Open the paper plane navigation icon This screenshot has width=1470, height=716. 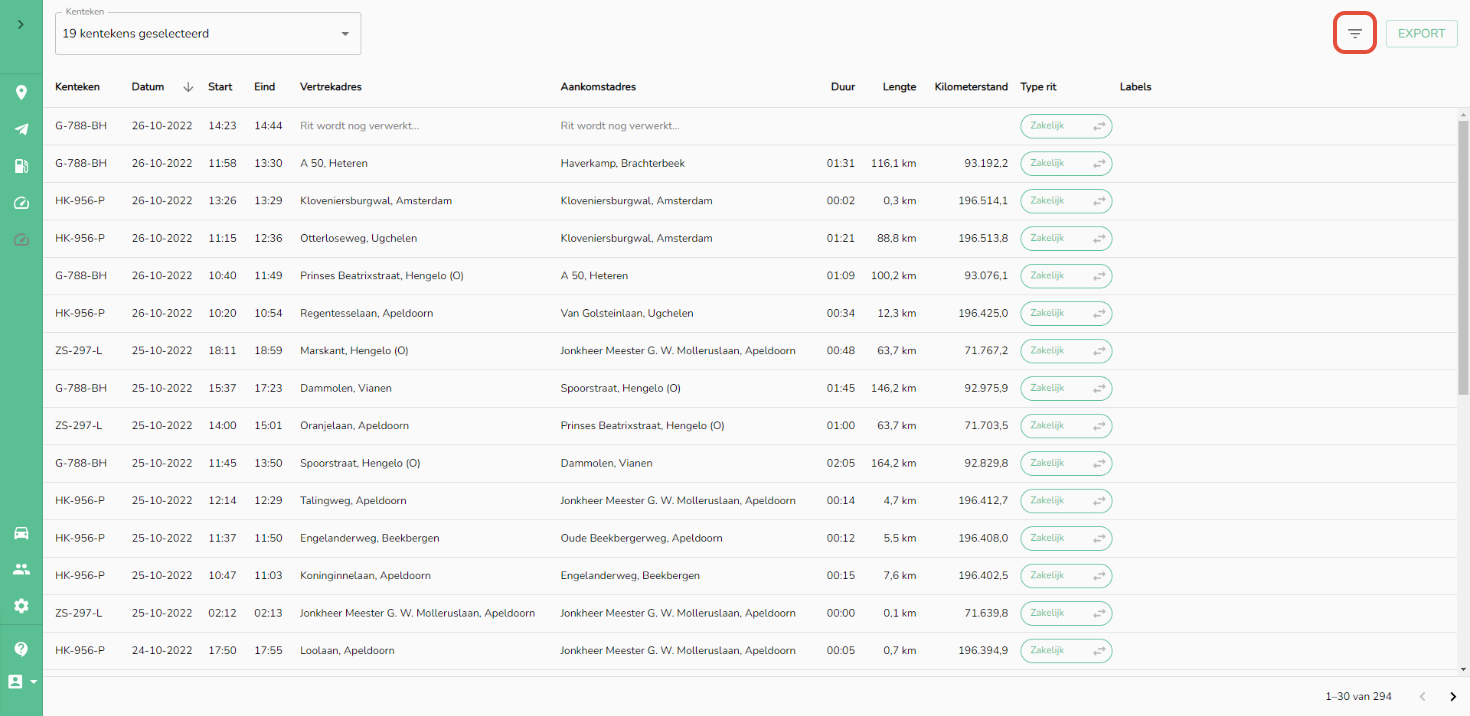coord(21,129)
